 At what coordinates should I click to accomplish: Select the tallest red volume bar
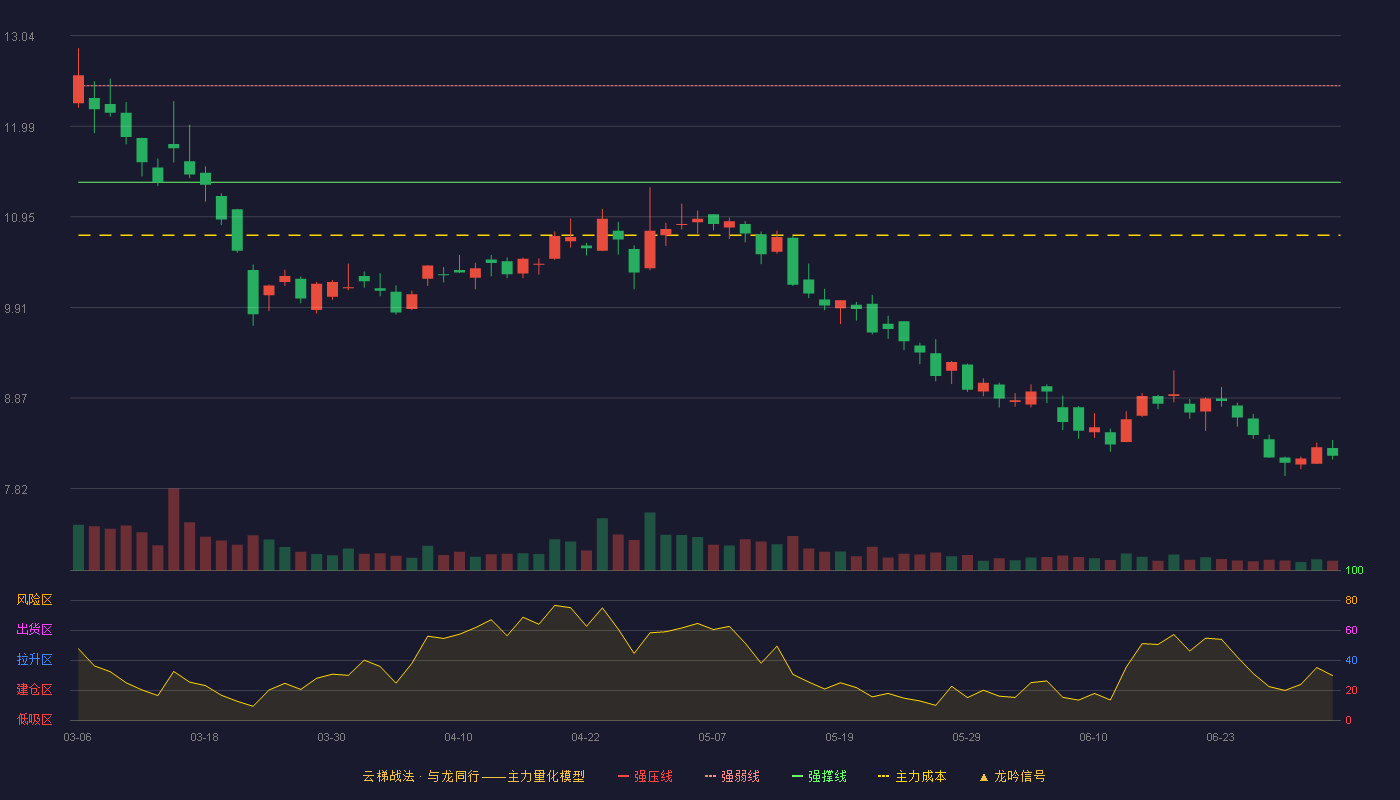173,529
